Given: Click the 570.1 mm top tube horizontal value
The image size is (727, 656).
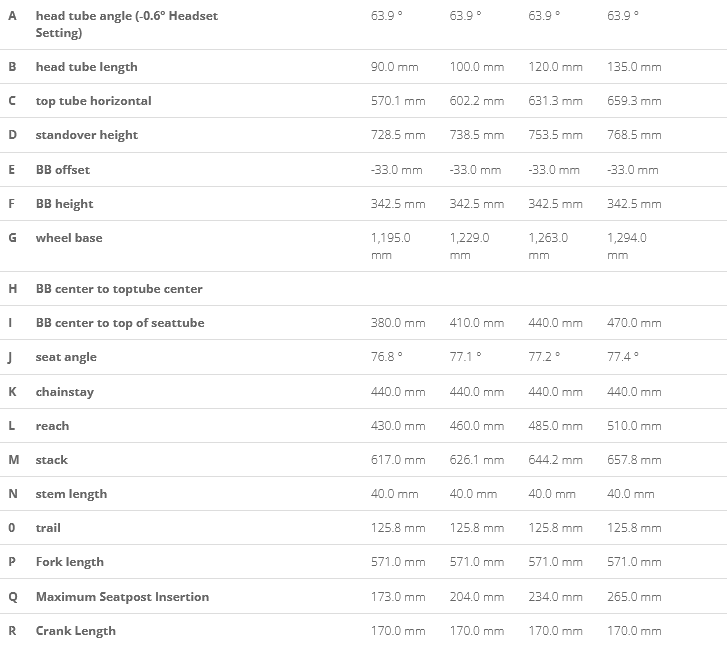Looking at the screenshot, I should (x=398, y=101).
